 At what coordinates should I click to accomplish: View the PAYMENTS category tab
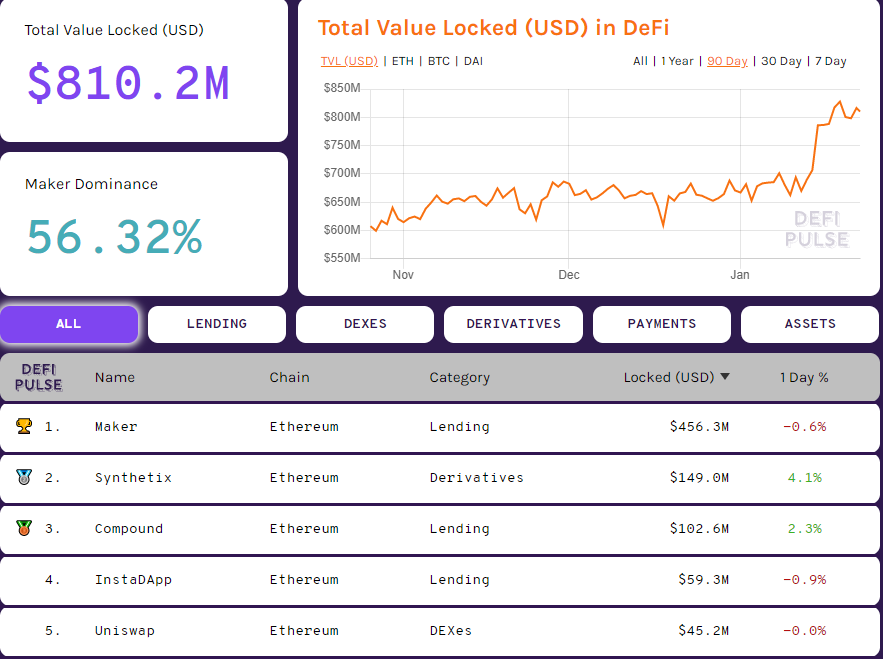click(661, 324)
